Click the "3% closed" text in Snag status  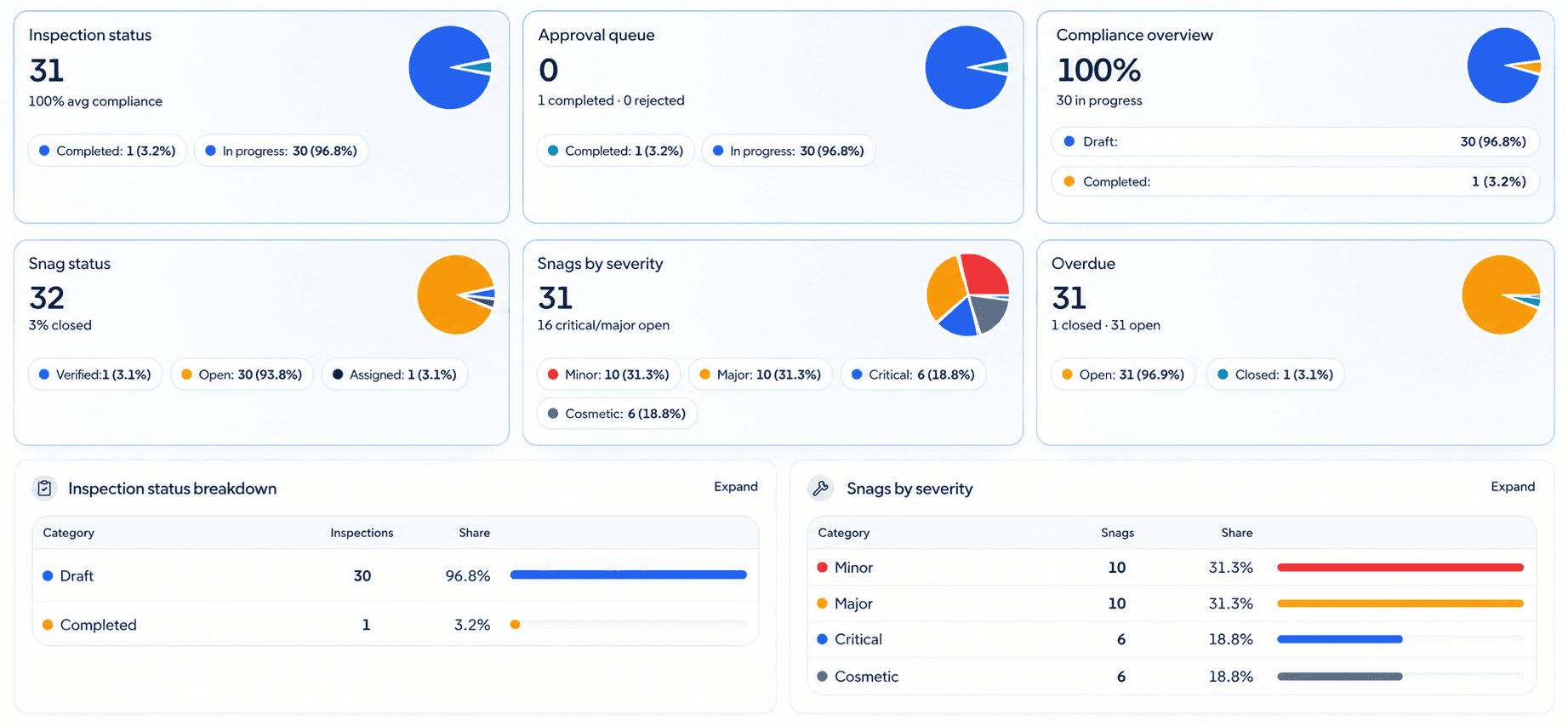coord(60,325)
